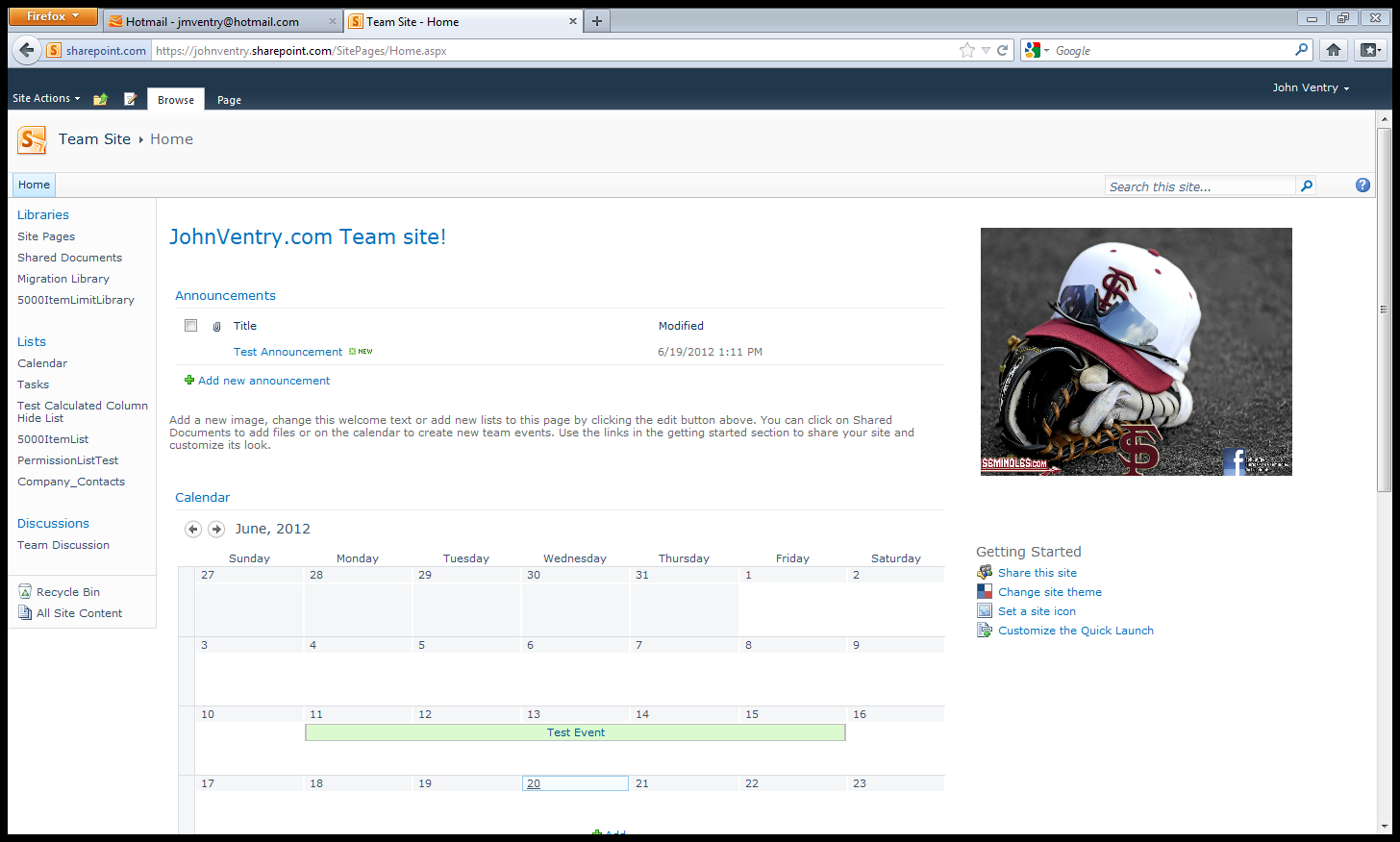Click the Share this site keys icon

tap(985, 571)
